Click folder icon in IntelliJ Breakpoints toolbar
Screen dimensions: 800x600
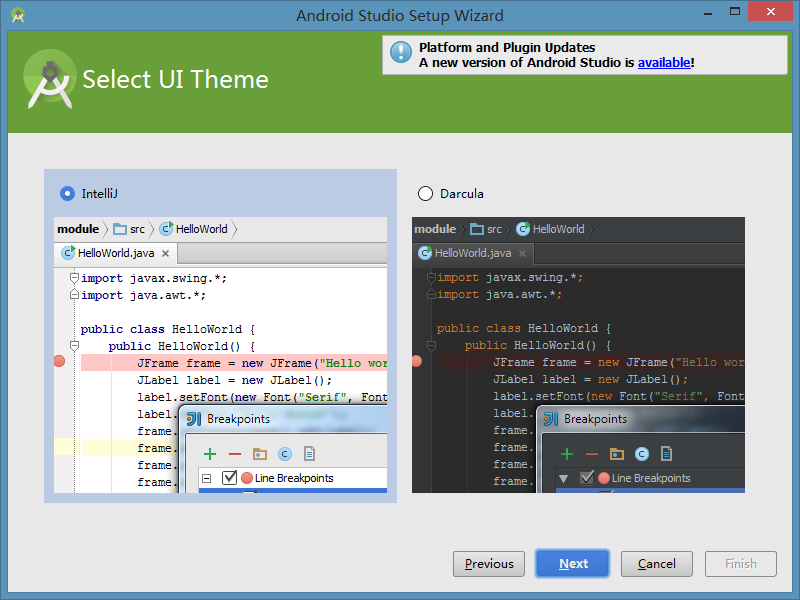260,454
